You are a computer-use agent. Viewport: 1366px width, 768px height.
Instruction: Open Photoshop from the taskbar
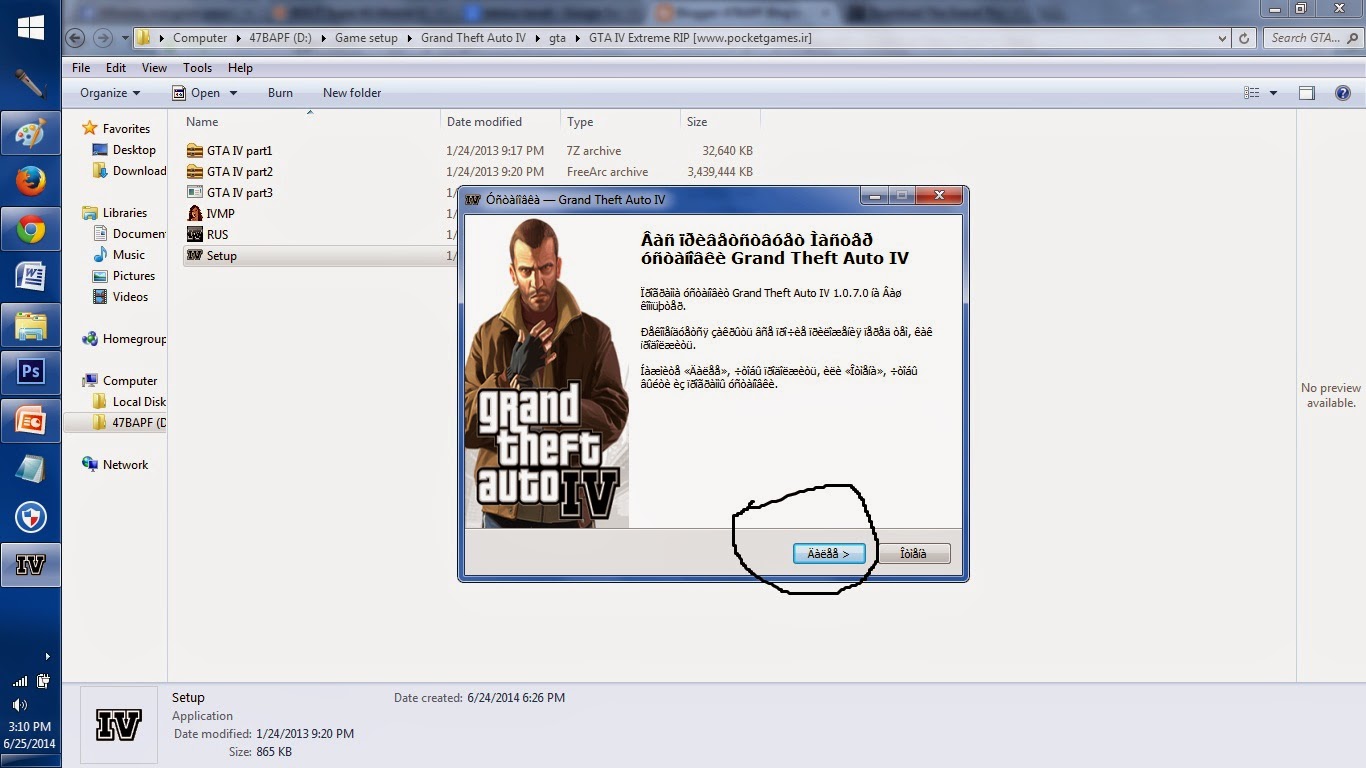30,372
